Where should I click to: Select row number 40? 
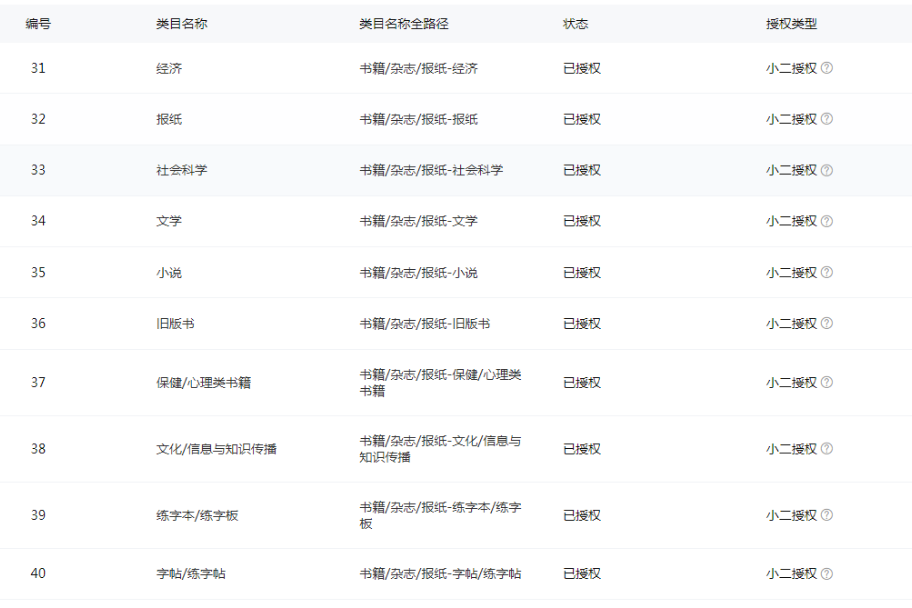38,573
